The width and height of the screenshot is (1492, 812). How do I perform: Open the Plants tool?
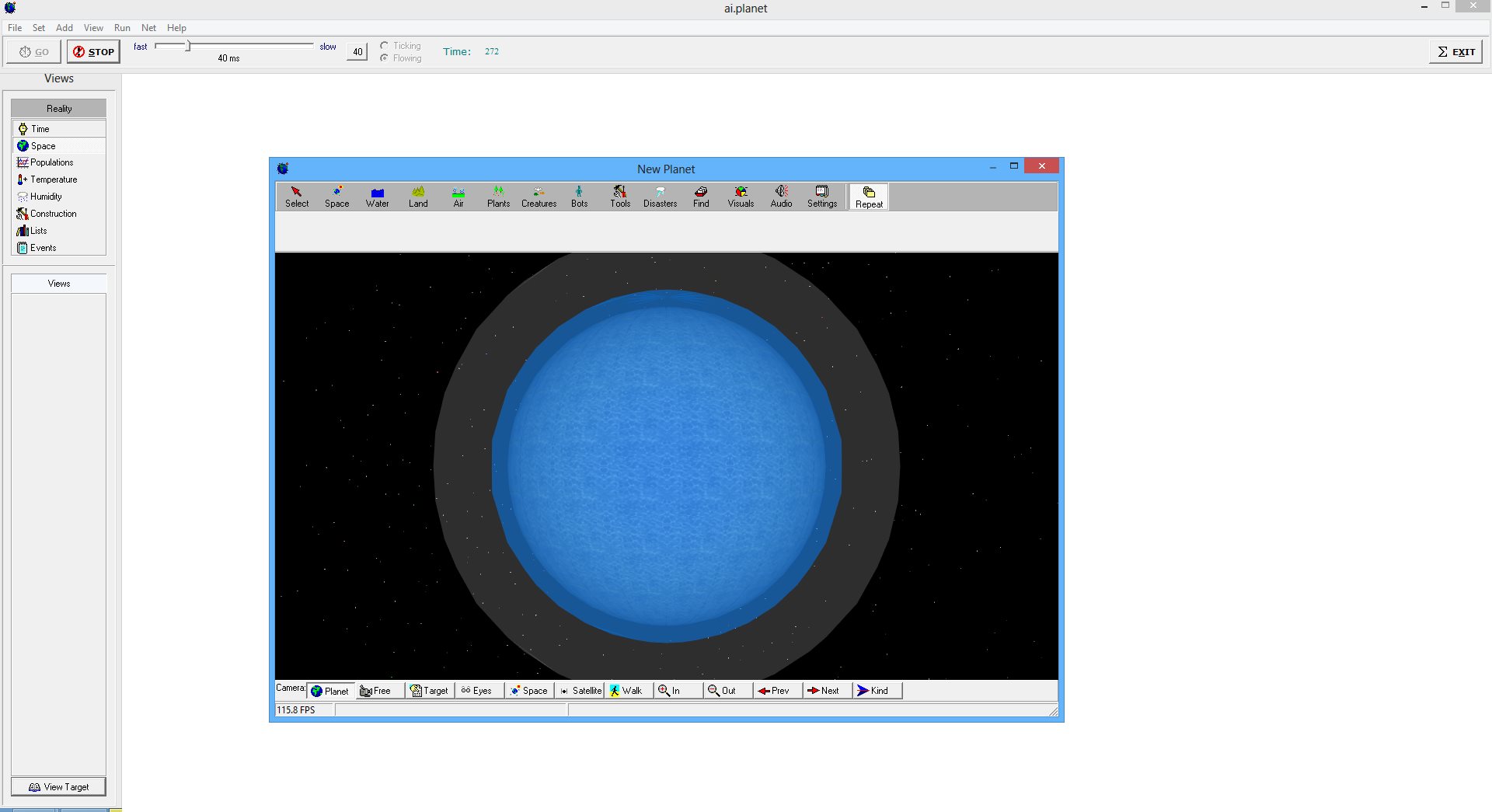click(x=499, y=197)
